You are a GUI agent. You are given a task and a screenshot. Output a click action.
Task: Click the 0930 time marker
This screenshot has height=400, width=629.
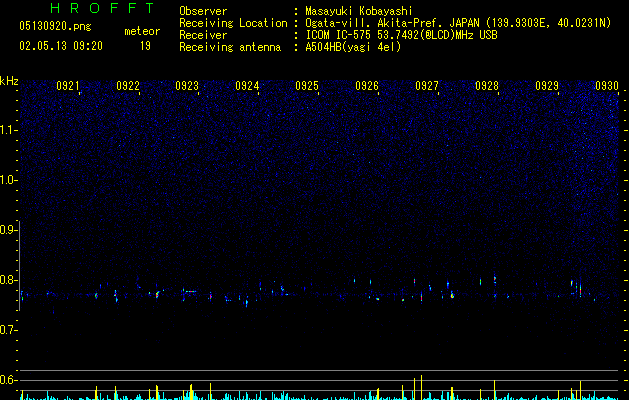pos(607,86)
